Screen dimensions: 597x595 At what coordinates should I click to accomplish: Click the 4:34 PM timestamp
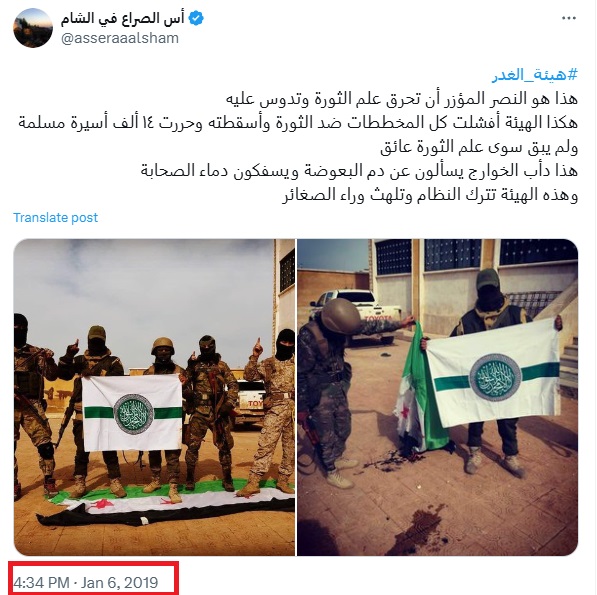(x=42, y=582)
